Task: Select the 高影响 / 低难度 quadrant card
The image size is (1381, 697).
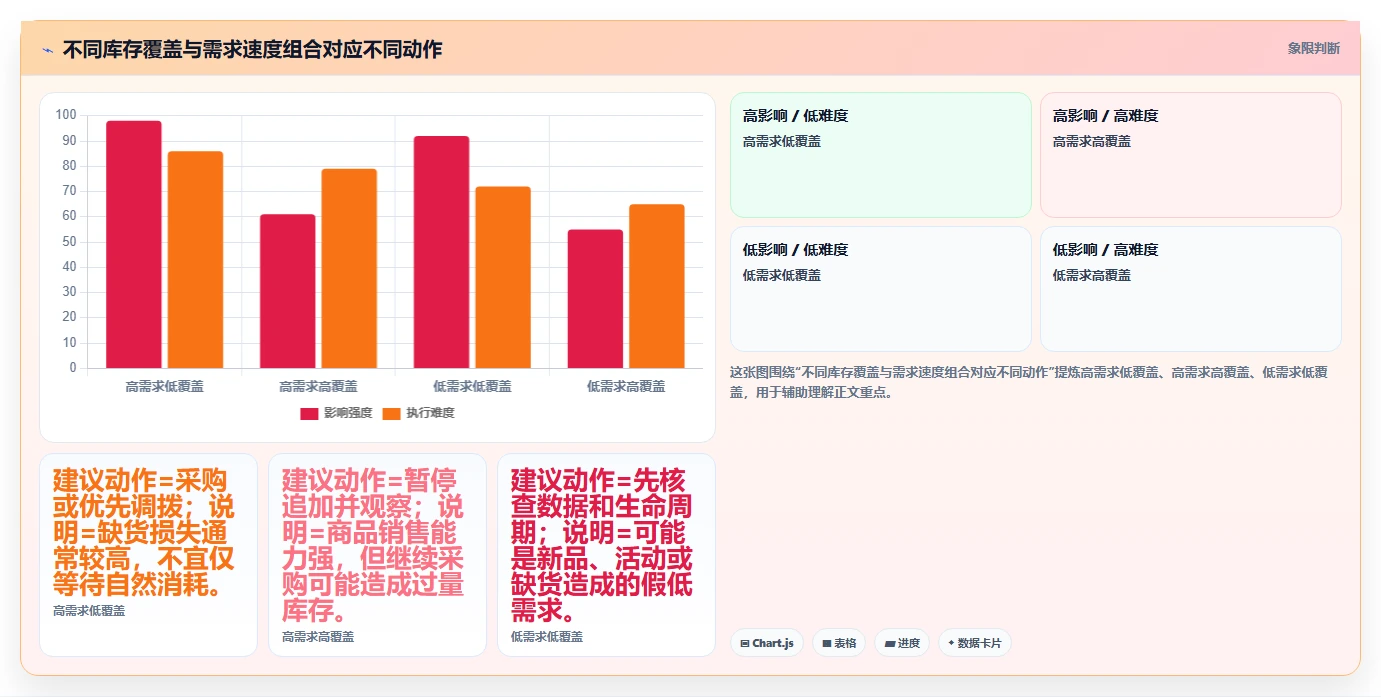Action: [880, 155]
